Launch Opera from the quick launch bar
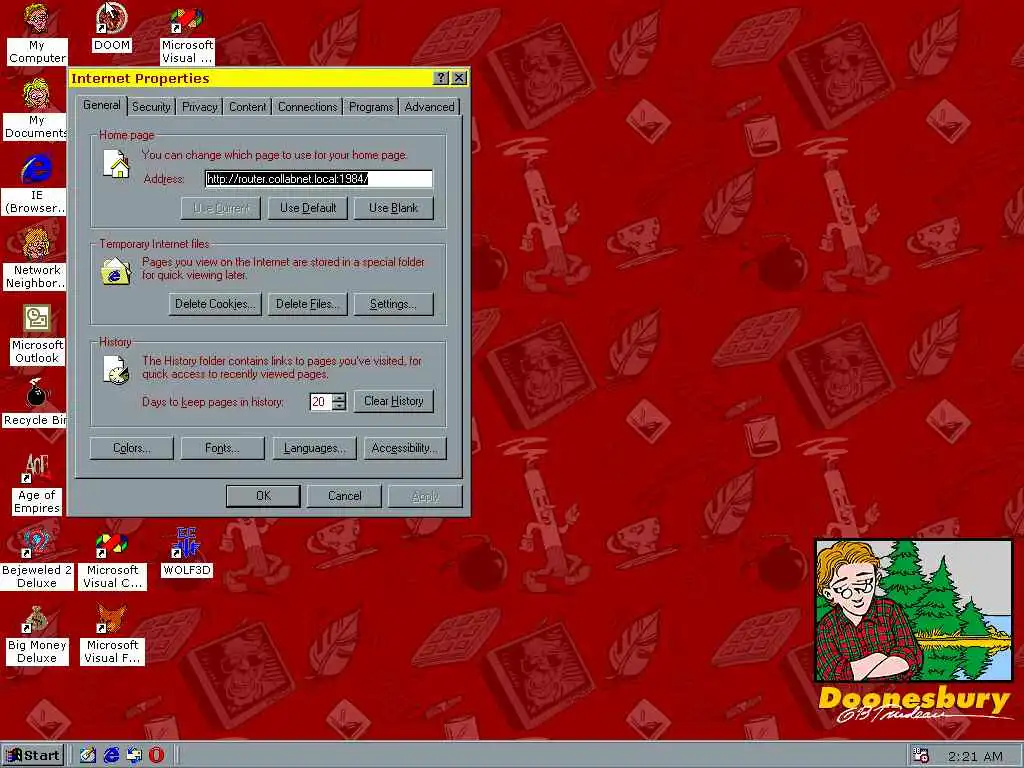Screen dimensions: 1024x768 click(157, 756)
